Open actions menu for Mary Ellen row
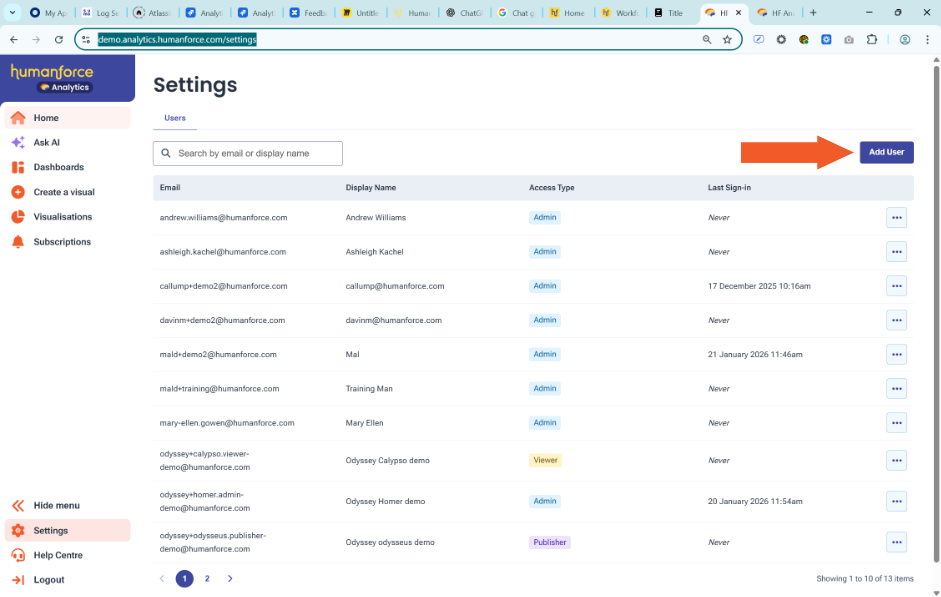The height and width of the screenshot is (597, 941). point(896,423)
